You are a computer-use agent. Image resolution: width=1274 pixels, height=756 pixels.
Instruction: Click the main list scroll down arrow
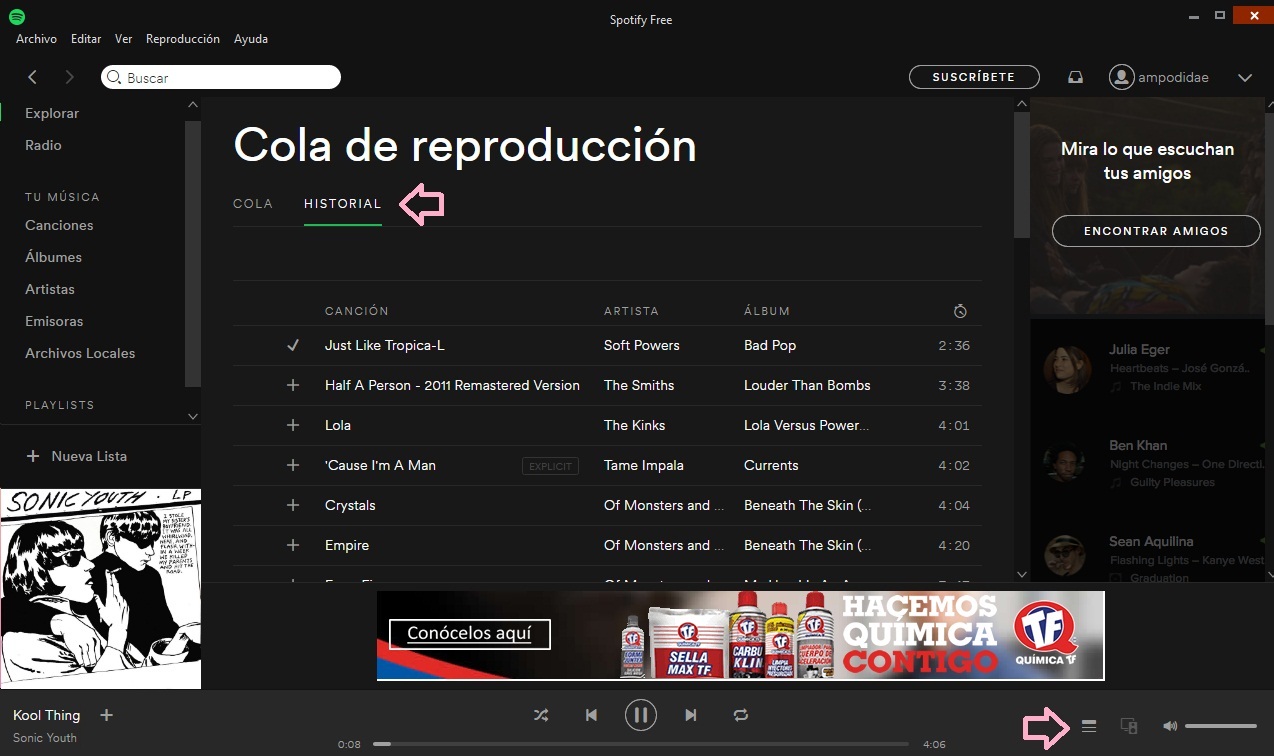click(1021, 574)
